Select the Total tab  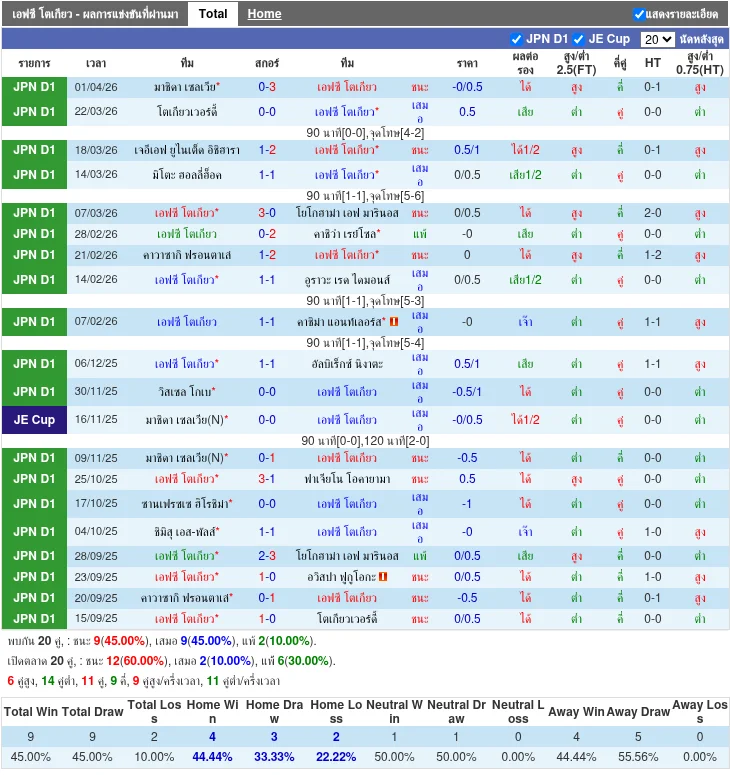tap(212, 14)
